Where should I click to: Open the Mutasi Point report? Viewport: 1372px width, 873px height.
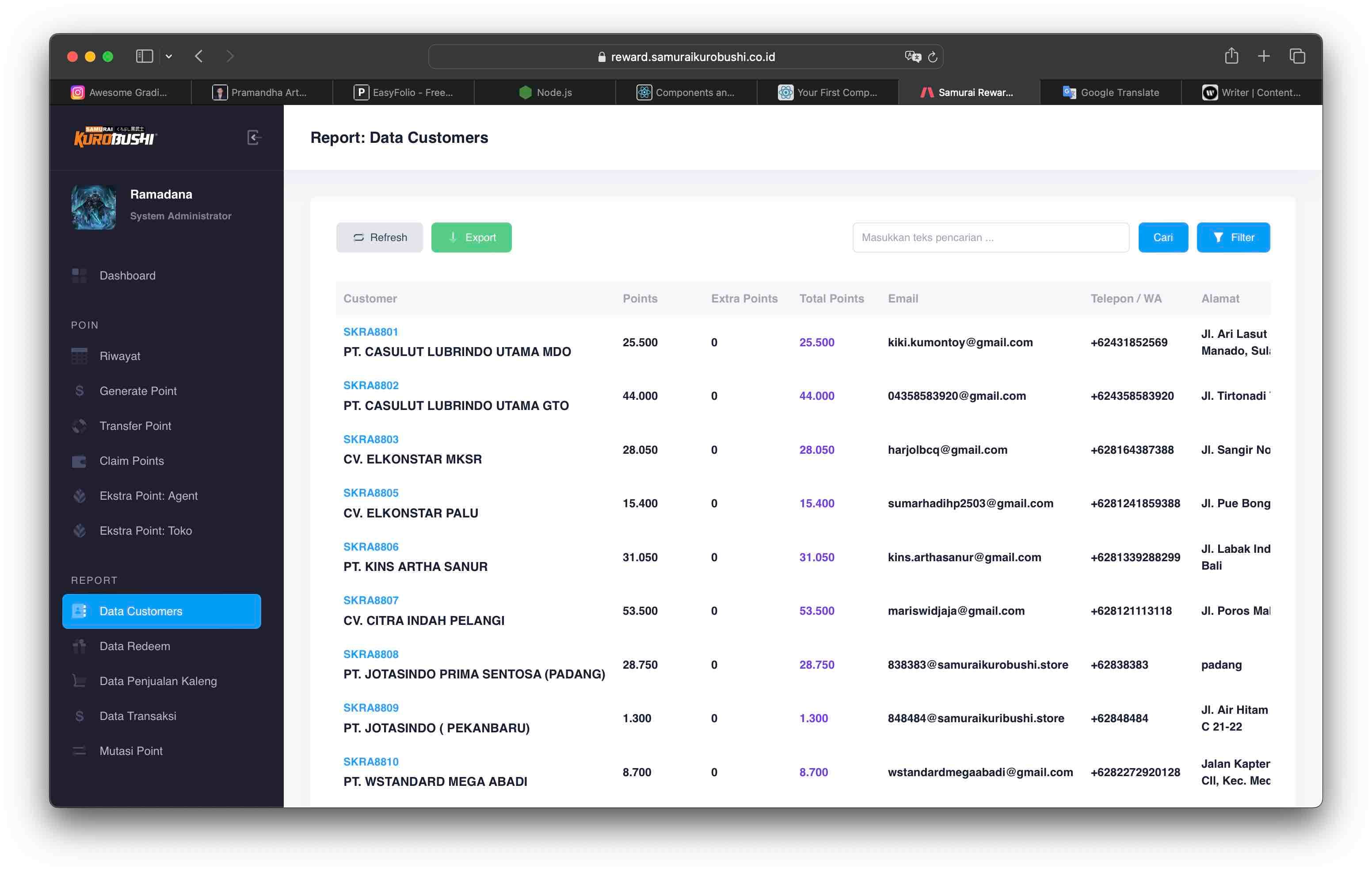pos(161,751)
